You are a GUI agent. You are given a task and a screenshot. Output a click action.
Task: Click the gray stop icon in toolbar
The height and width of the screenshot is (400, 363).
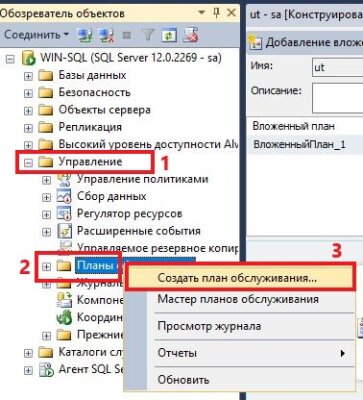pos(127,35)
